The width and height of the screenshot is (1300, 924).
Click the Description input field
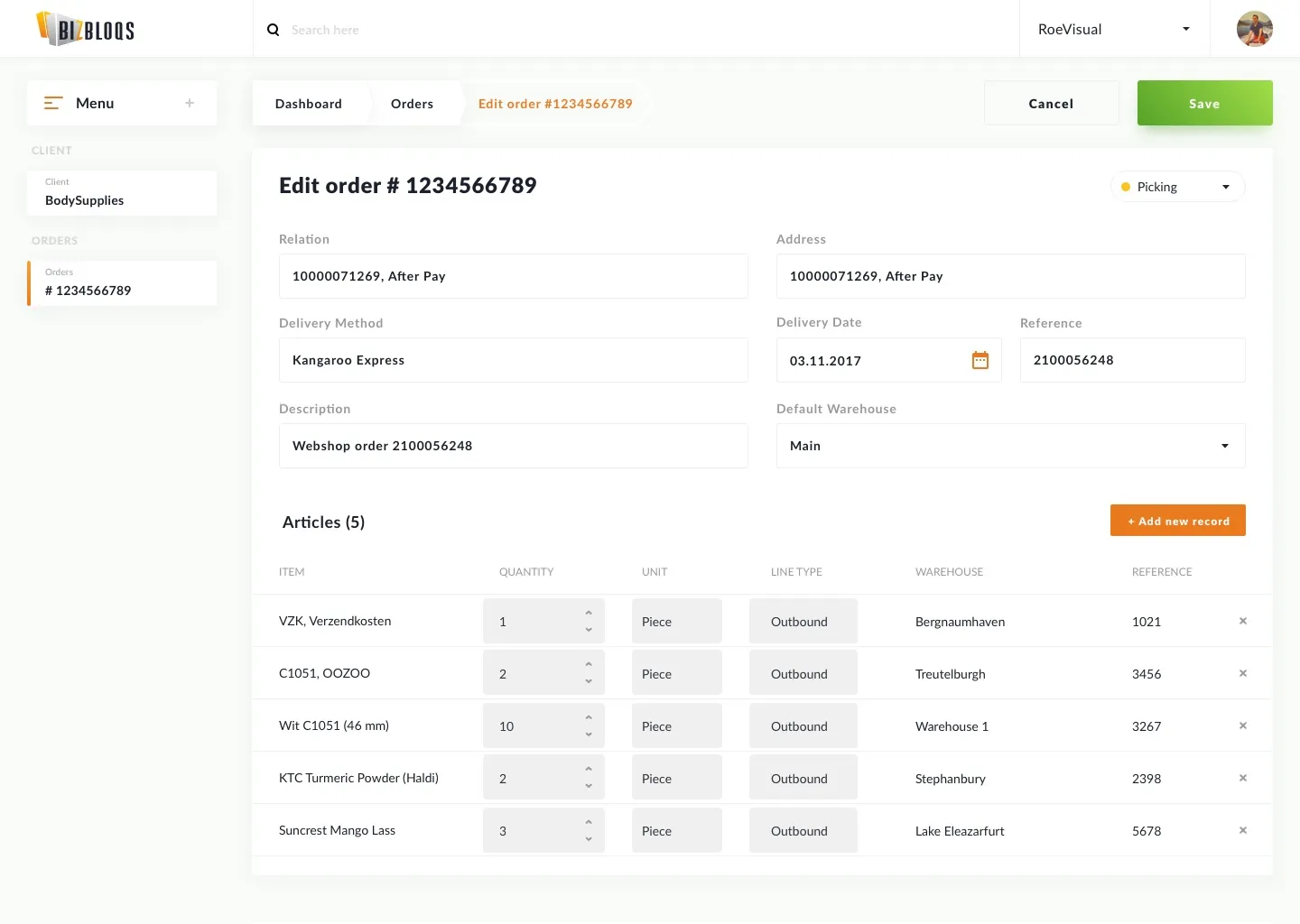513,446
